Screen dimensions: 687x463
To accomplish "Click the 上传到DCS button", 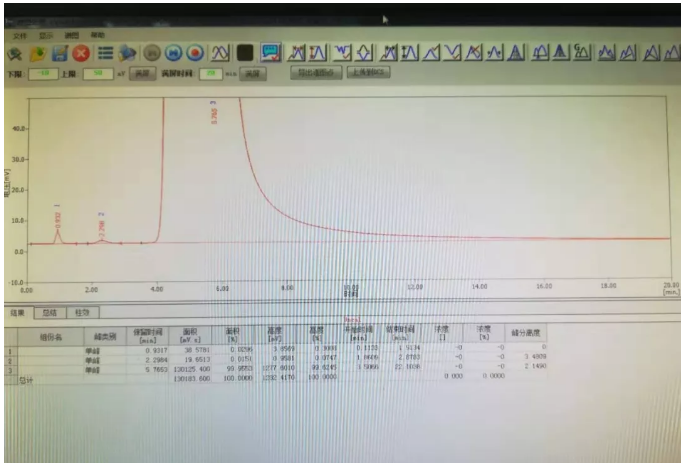I will coord(368,74).
